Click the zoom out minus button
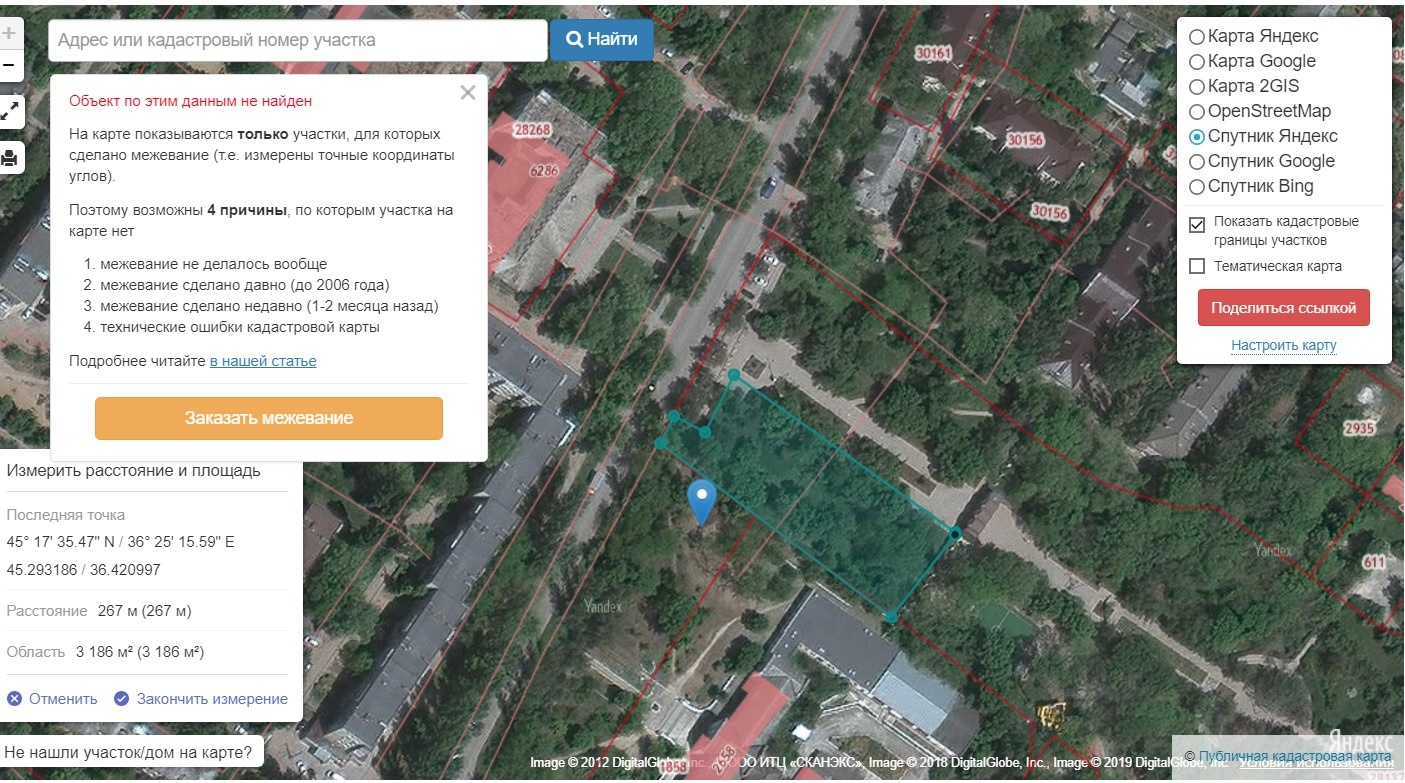This screenshot has height=783, width=1405. tap(8, 66)
